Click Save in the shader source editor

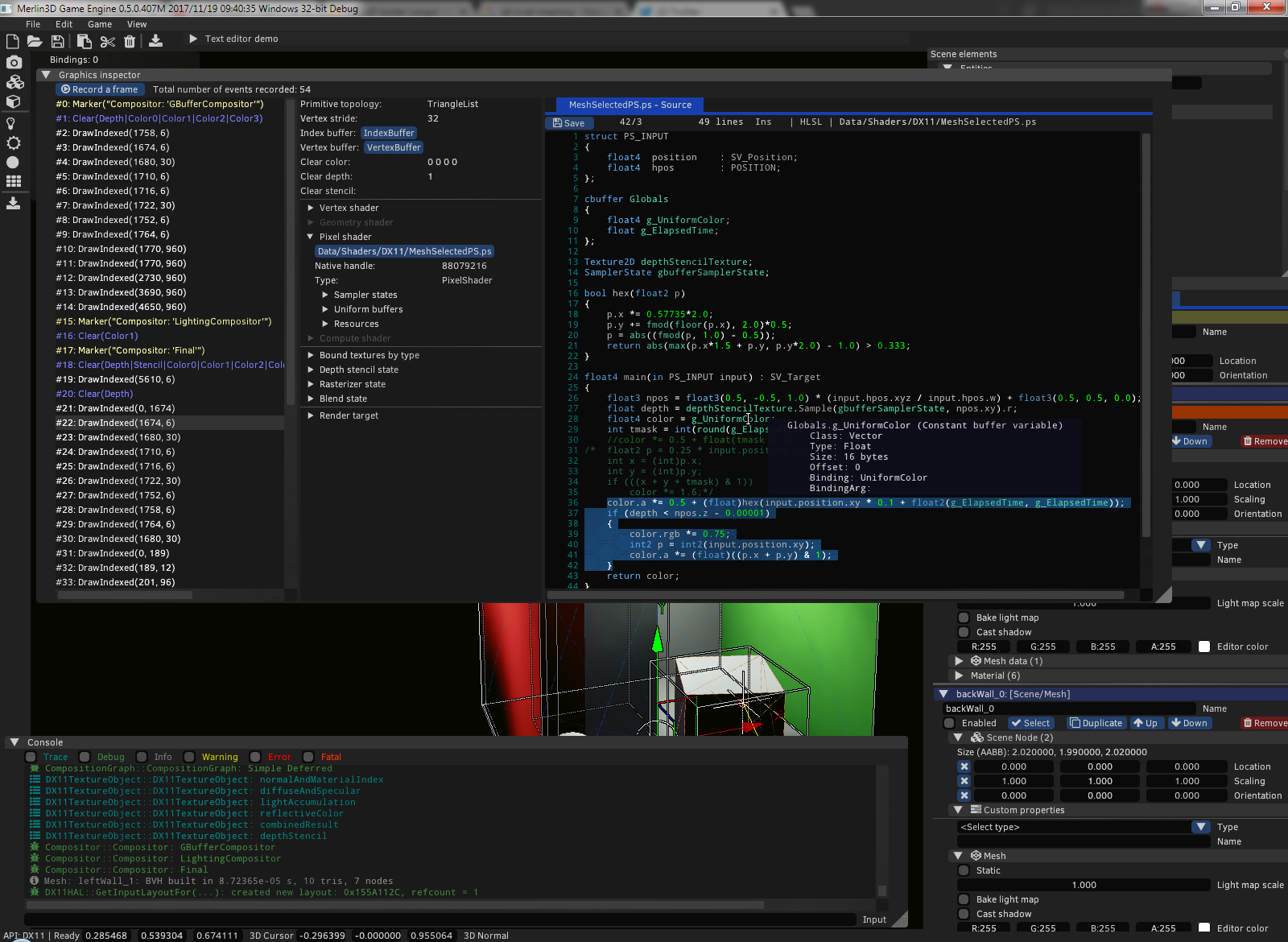[x=569, y=123]
